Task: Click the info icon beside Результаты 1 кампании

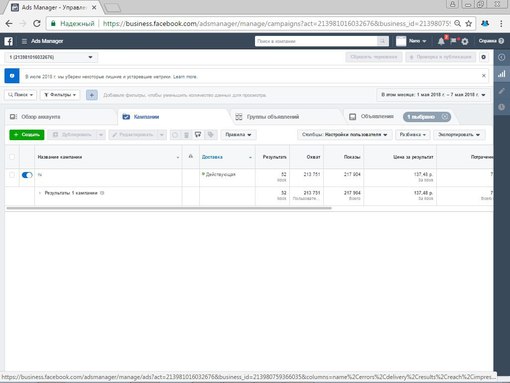Action: 102,193
